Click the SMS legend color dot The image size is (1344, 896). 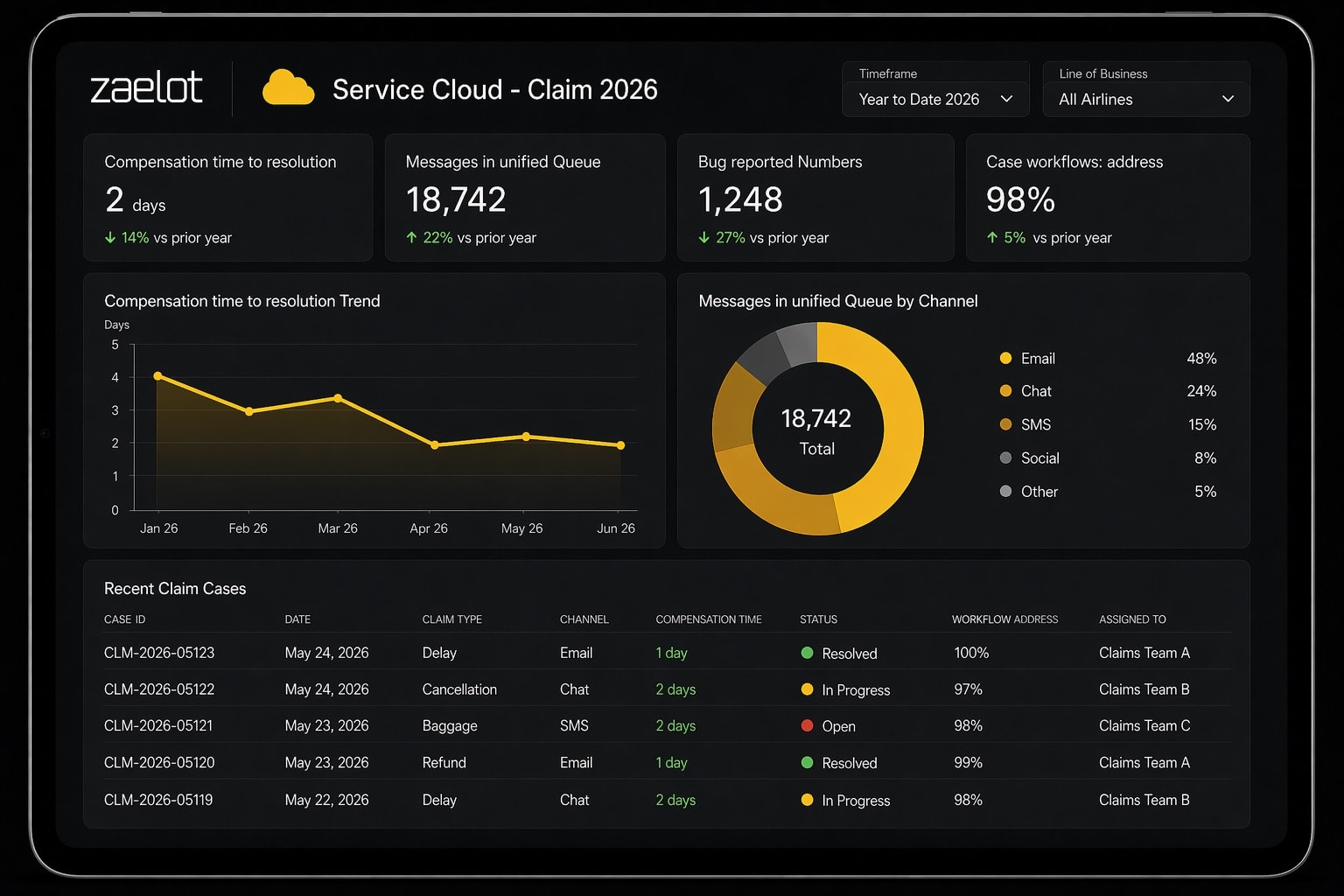1005,424
